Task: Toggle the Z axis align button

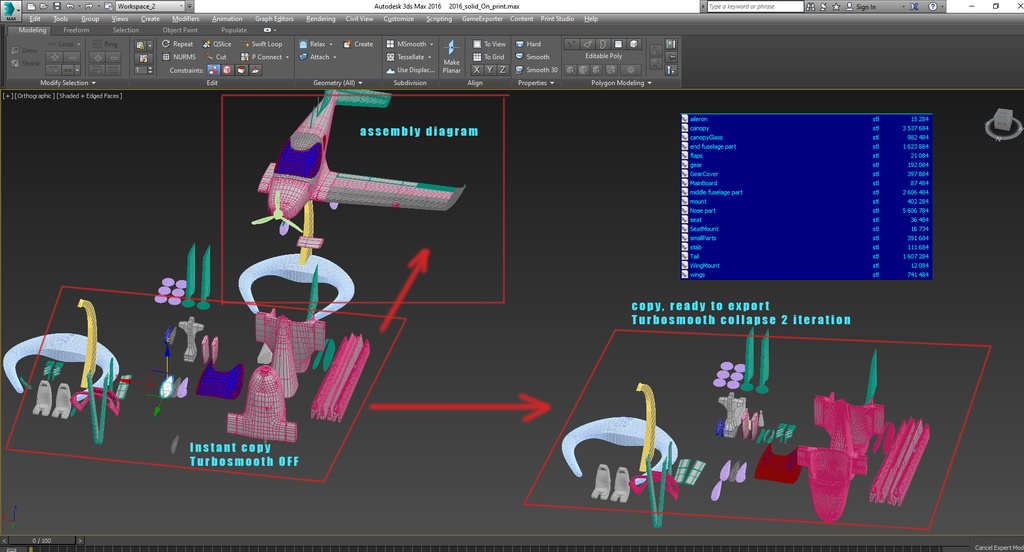Action: 502,70
